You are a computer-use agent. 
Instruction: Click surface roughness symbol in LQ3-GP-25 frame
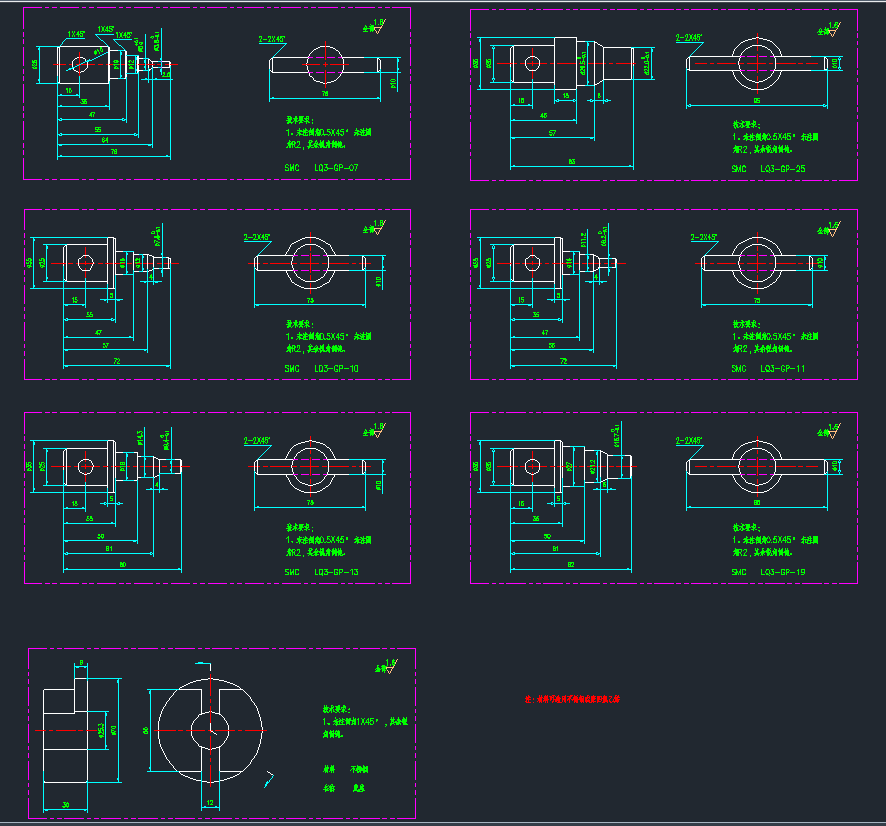point(831,28)
